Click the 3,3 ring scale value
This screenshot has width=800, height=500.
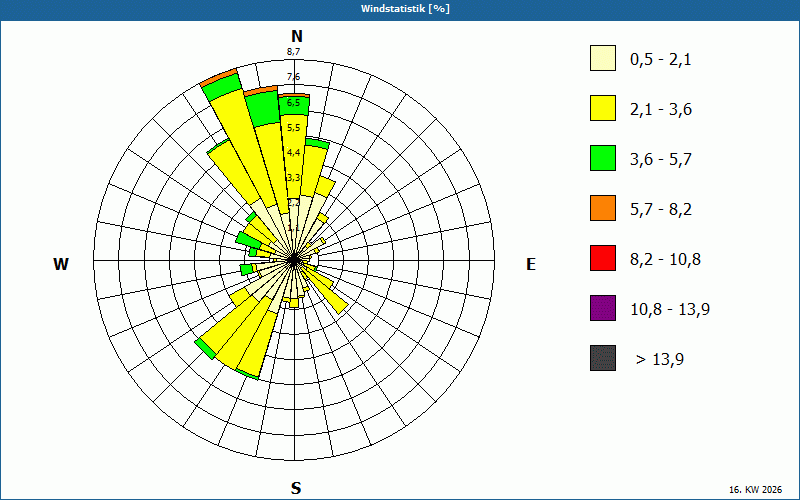pyautogui.click(x=293, y=178)
